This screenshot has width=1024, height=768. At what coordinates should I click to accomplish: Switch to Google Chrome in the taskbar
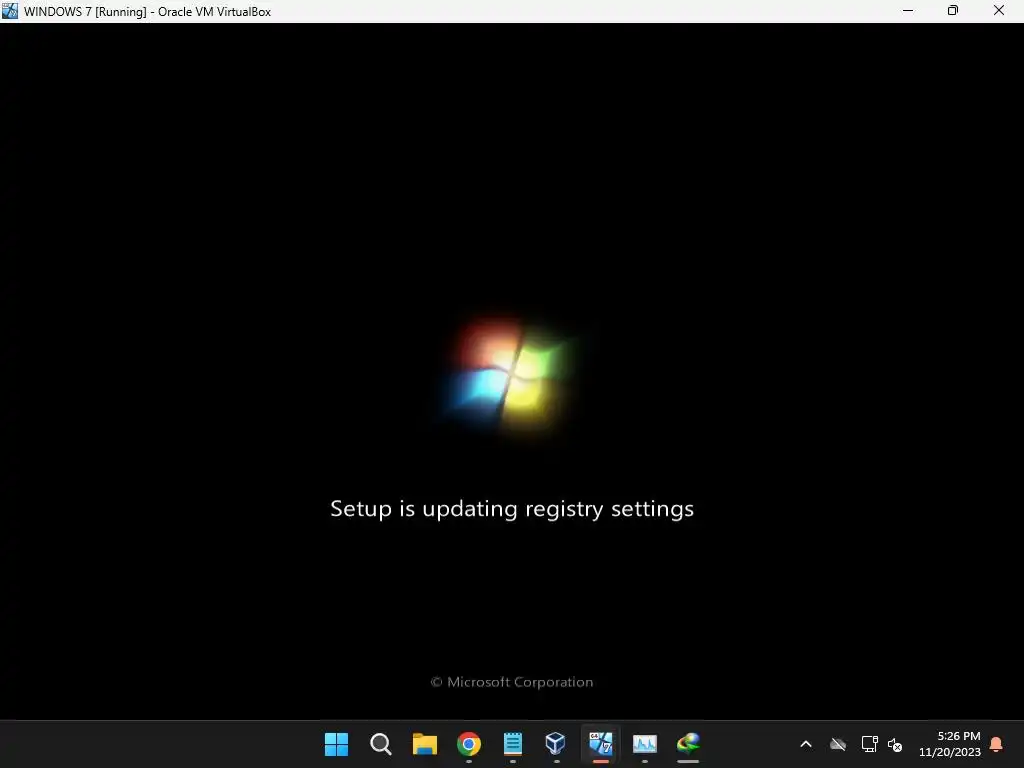pyautogui.click(x=469, y=744)
